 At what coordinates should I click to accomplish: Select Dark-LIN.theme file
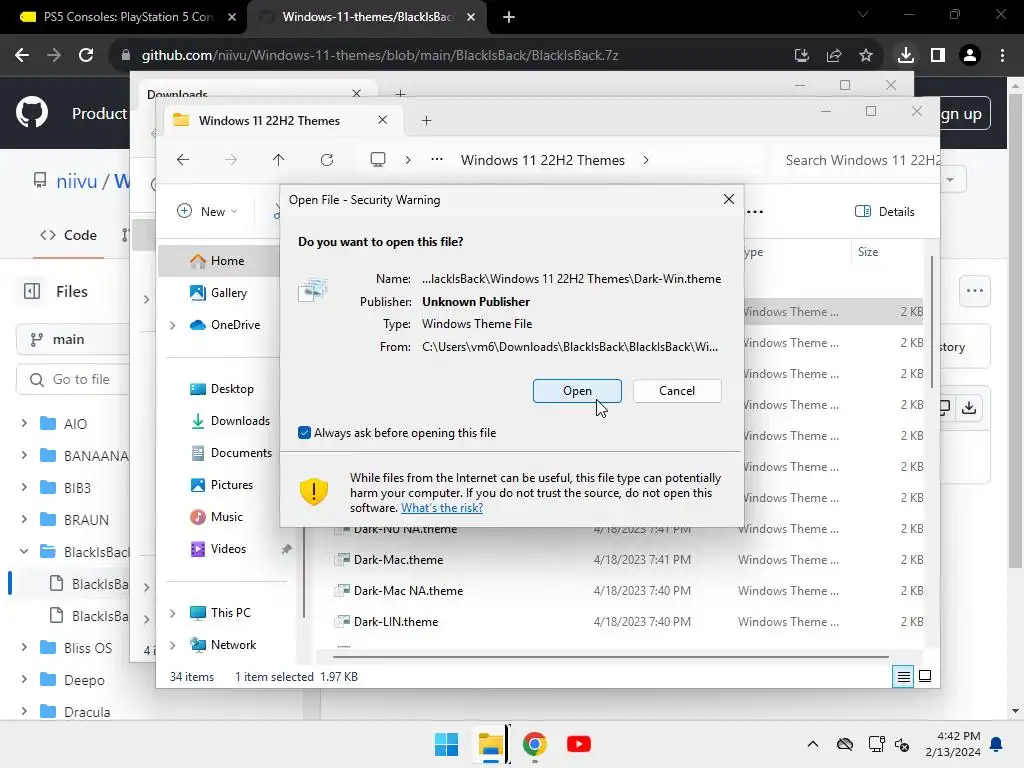(396, 622)
